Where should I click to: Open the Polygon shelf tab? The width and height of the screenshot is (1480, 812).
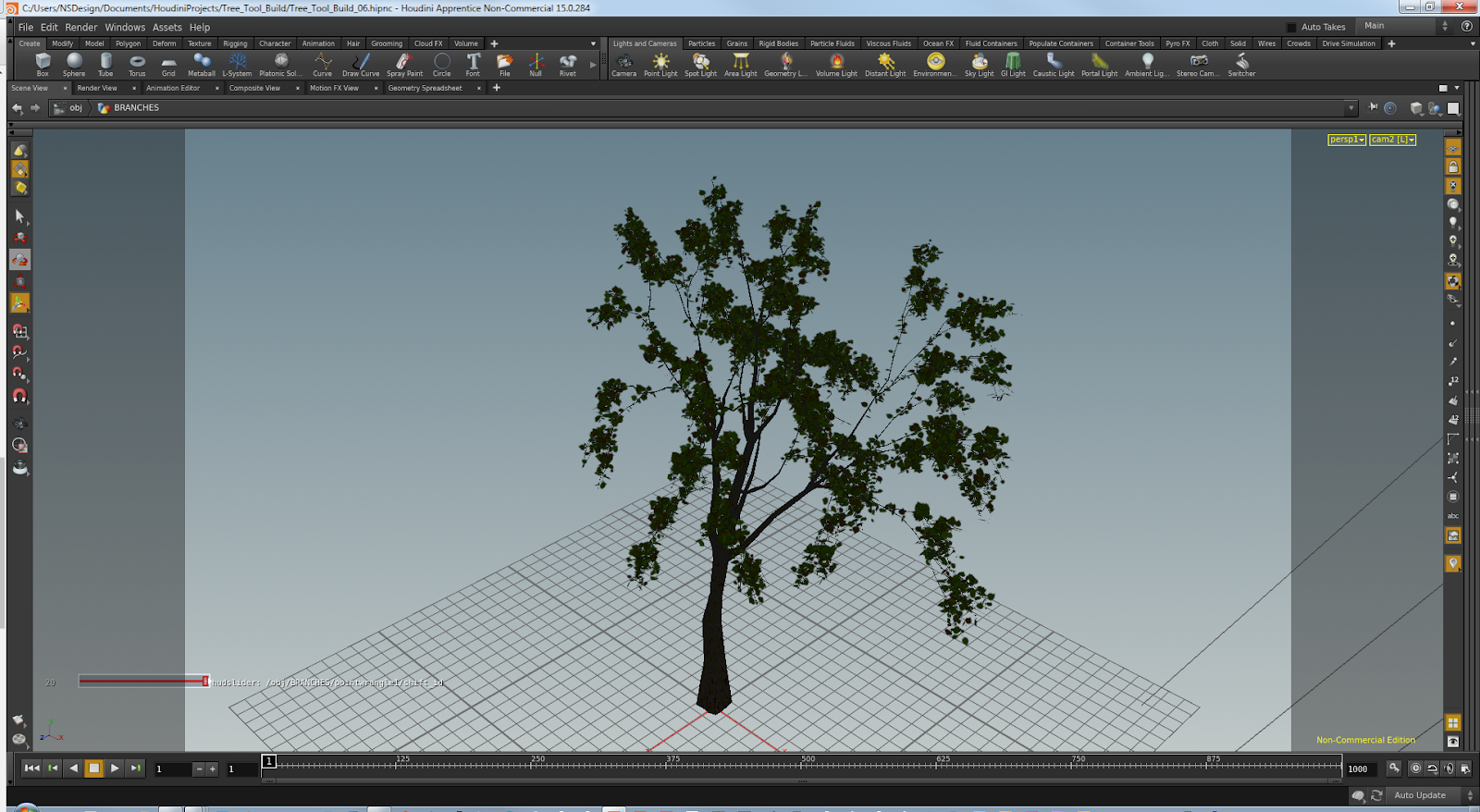[x=128, y=43]
